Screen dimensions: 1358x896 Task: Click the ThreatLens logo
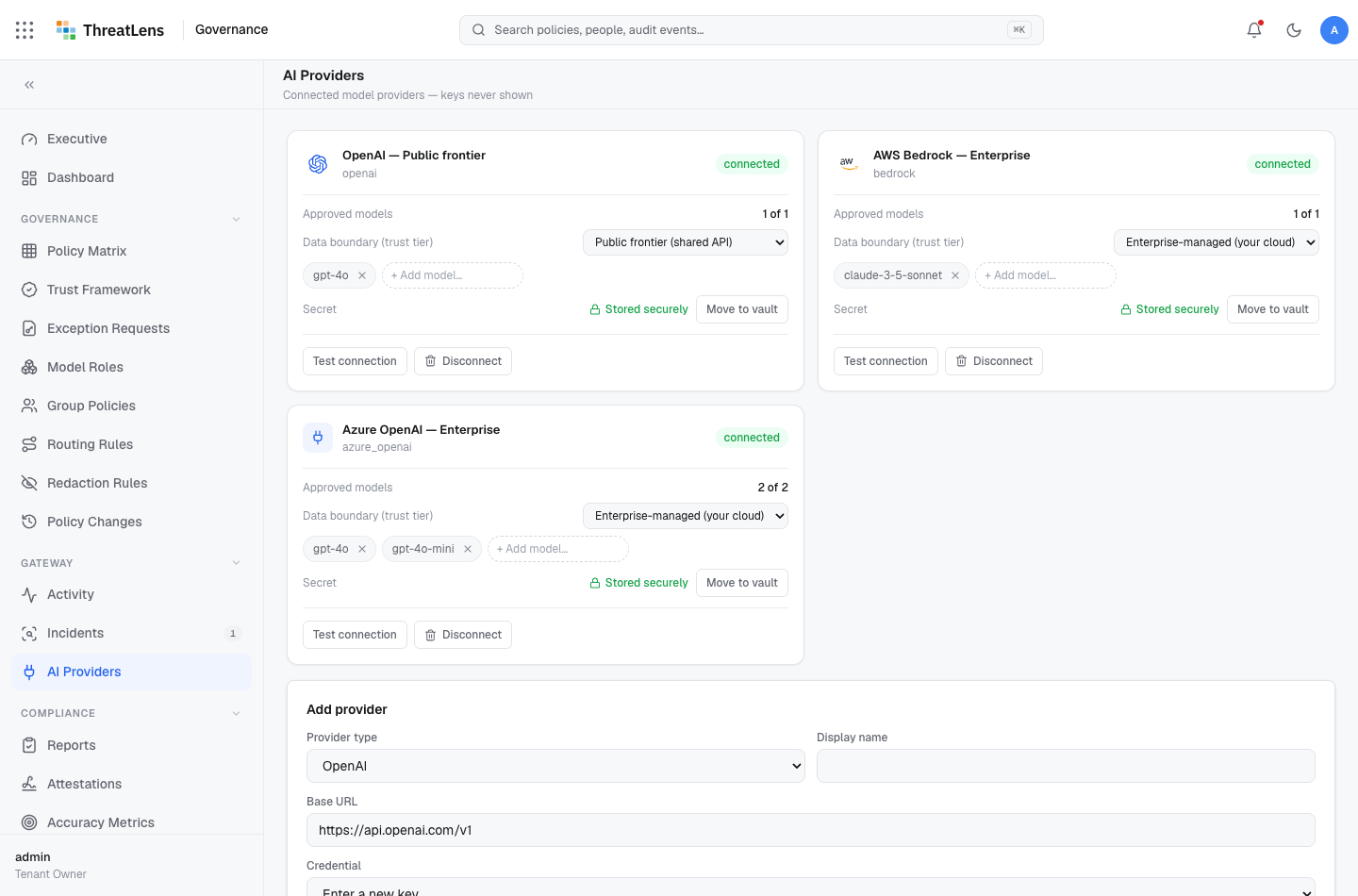click(x=110, y=30)
